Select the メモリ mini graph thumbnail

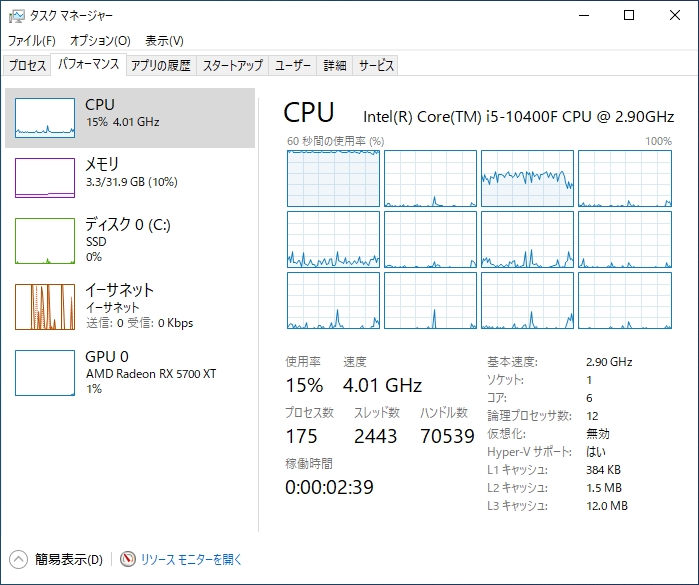[x=45, y=177]
